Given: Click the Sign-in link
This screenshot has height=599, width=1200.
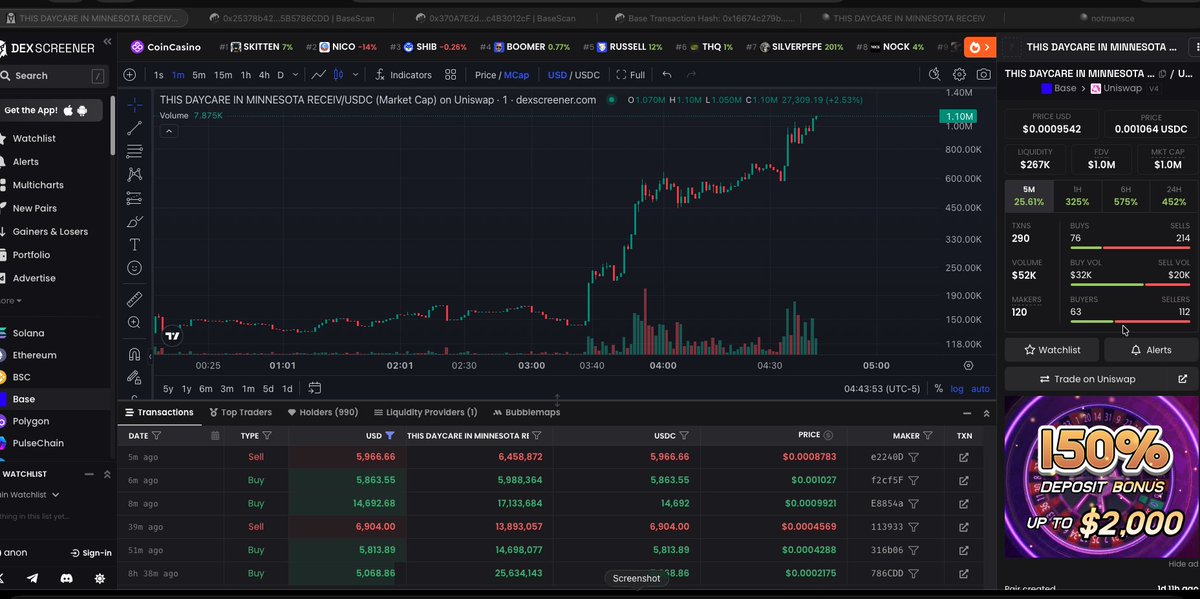Looking at the screenshot, I should [x=91, y=552].
